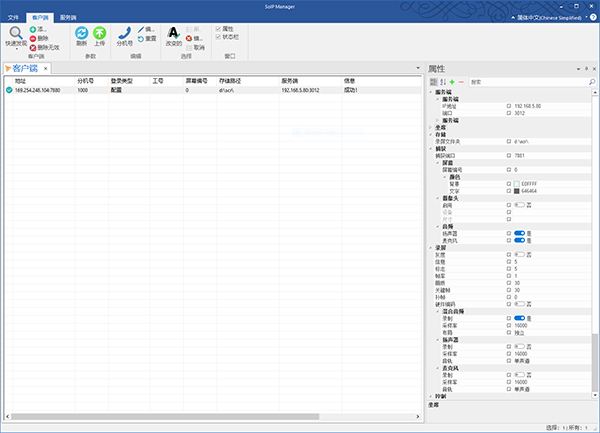Click the green 添加 plus icon in ribbon
The image size is (600, 433).
coord(32,29)
